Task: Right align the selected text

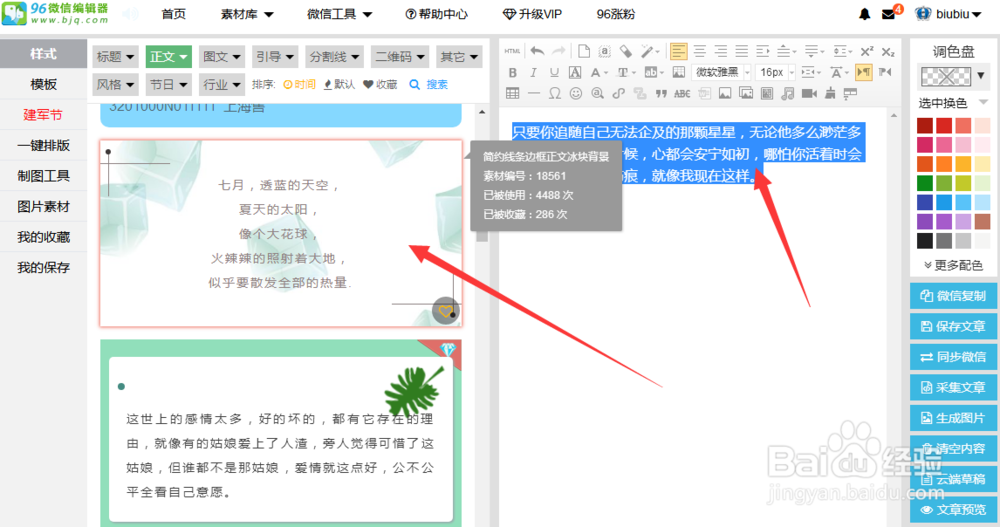Action: [x=721, y=51]
